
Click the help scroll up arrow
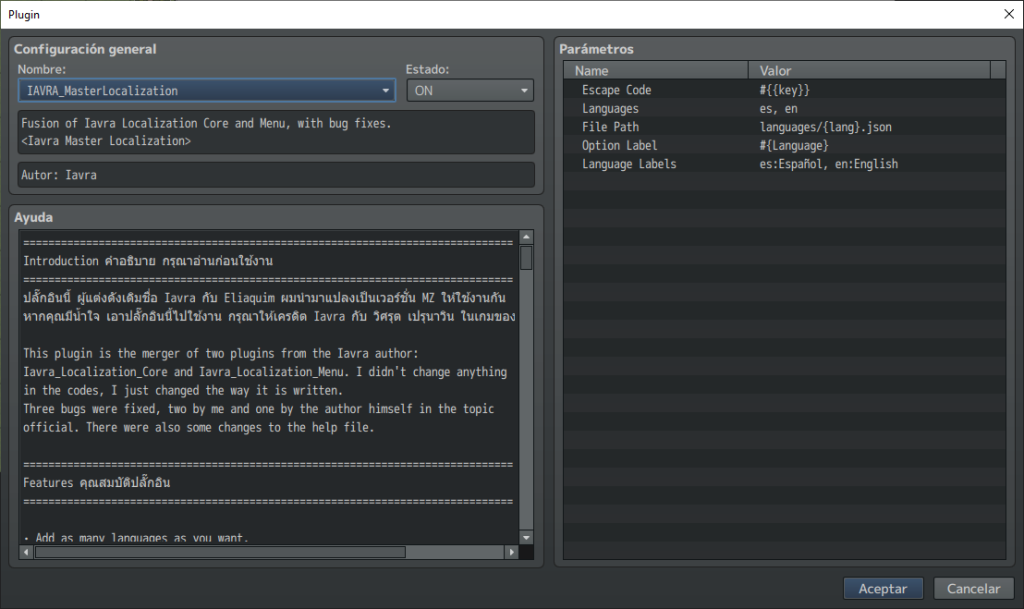pos(526,237)
